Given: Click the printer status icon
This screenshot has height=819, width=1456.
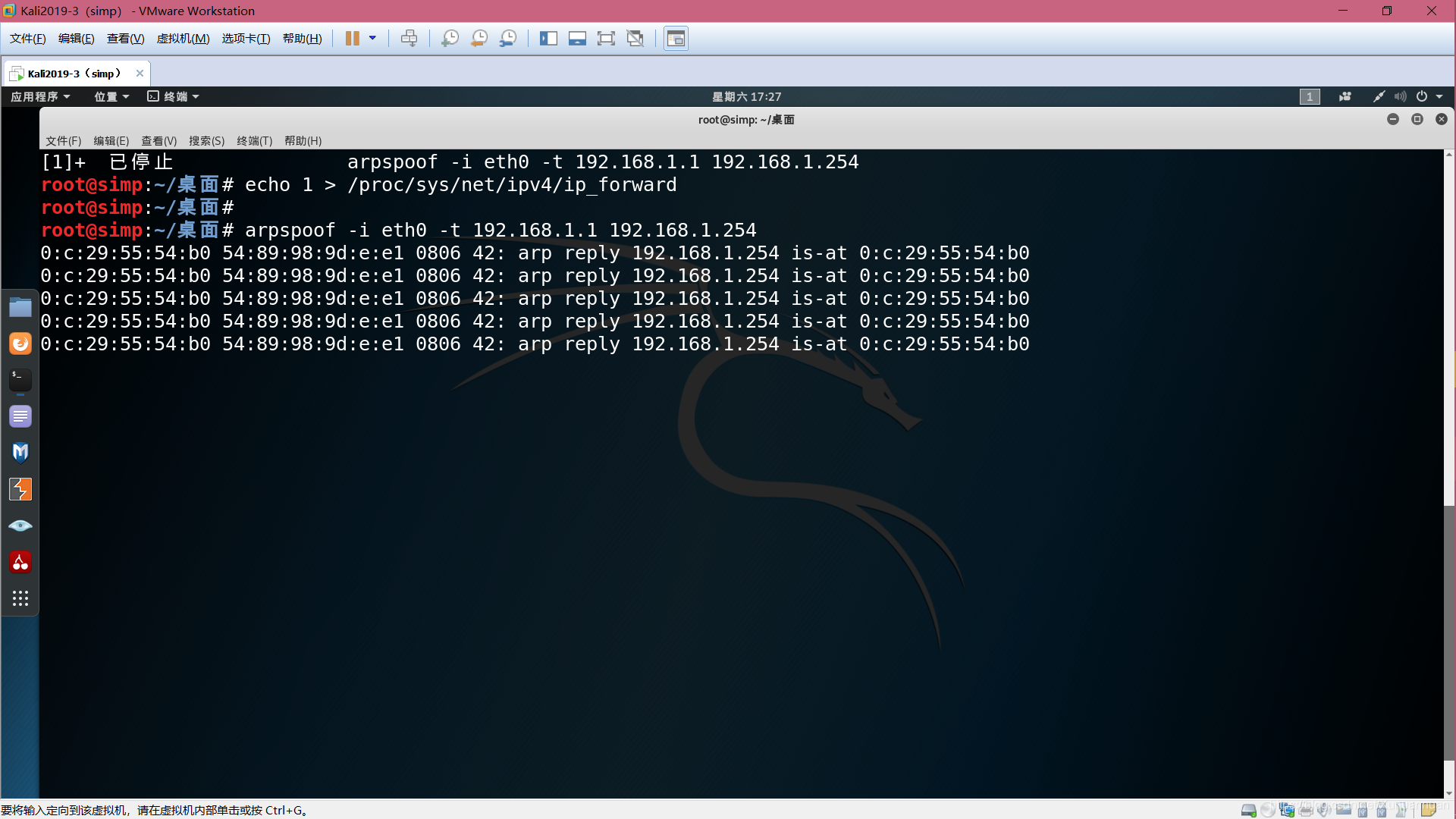Looking at the screenshot, I should [1306, 810].
